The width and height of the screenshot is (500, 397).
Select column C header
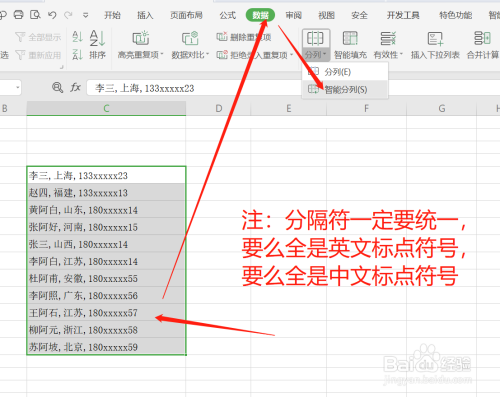click(106, 108)
